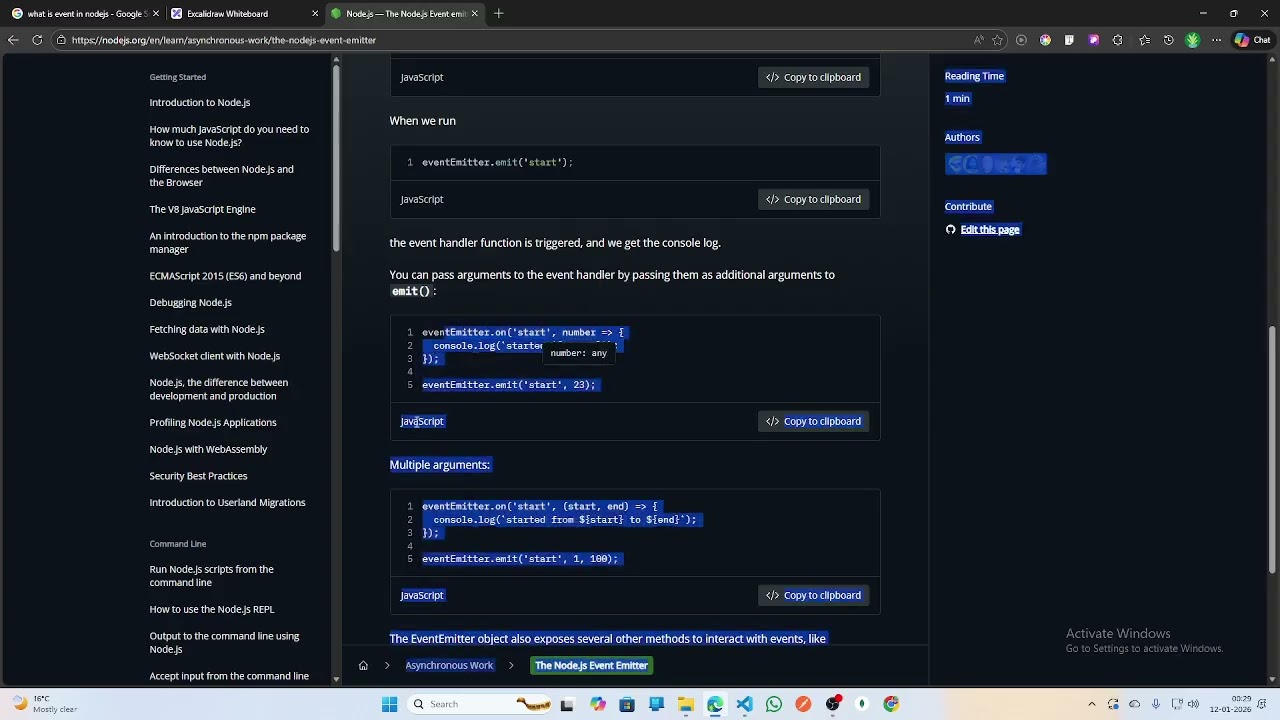Open difference between development and production
Viewport: 1280px width, 720px height.
pyautogui.click(x=218, y=389)
